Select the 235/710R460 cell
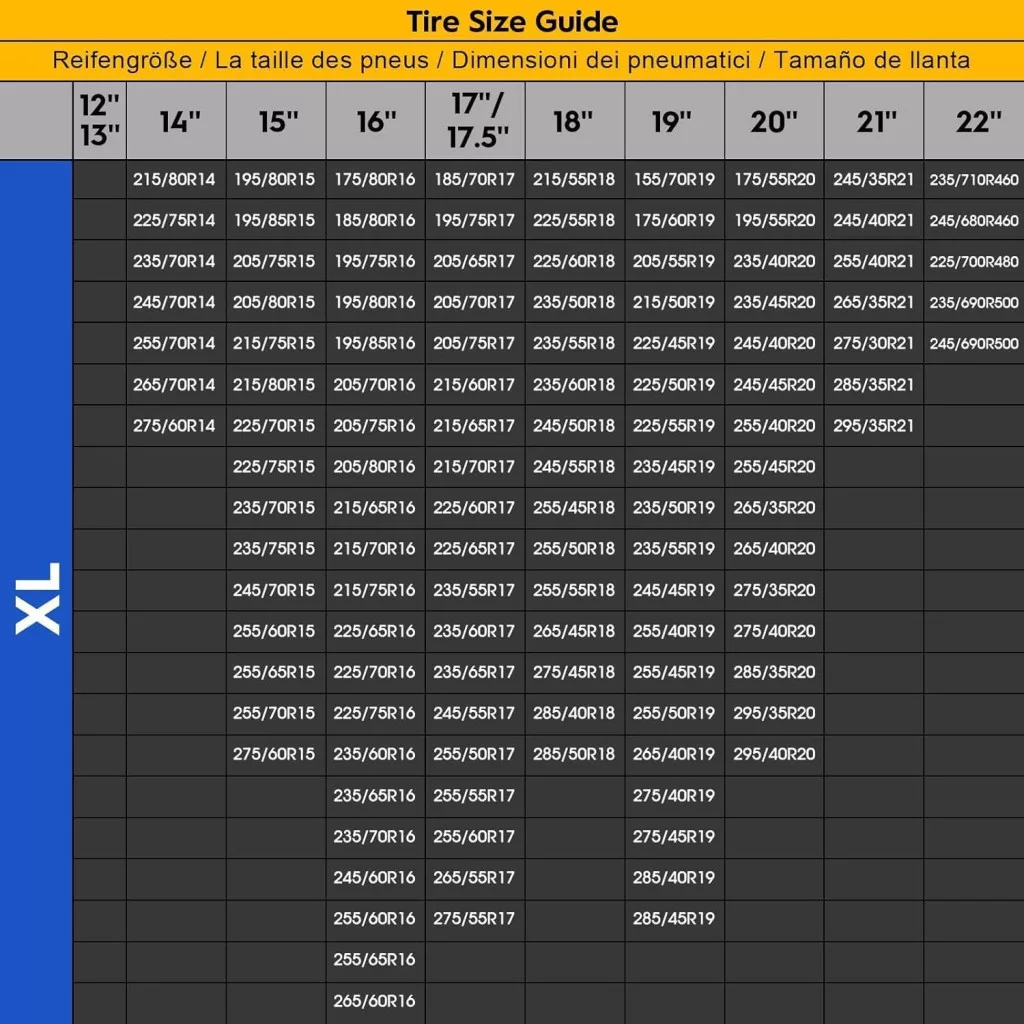The image size is (1024, 1024). pyautogui.click(x=974, y=180)
